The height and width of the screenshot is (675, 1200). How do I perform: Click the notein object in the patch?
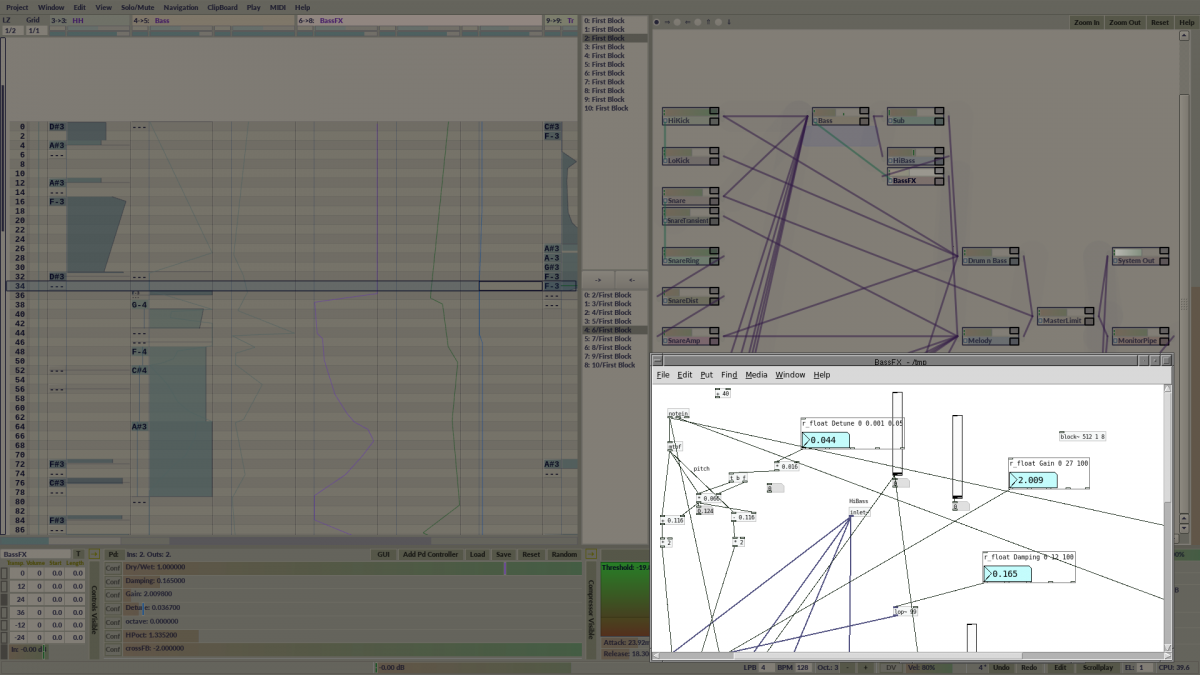click(678, 412)
